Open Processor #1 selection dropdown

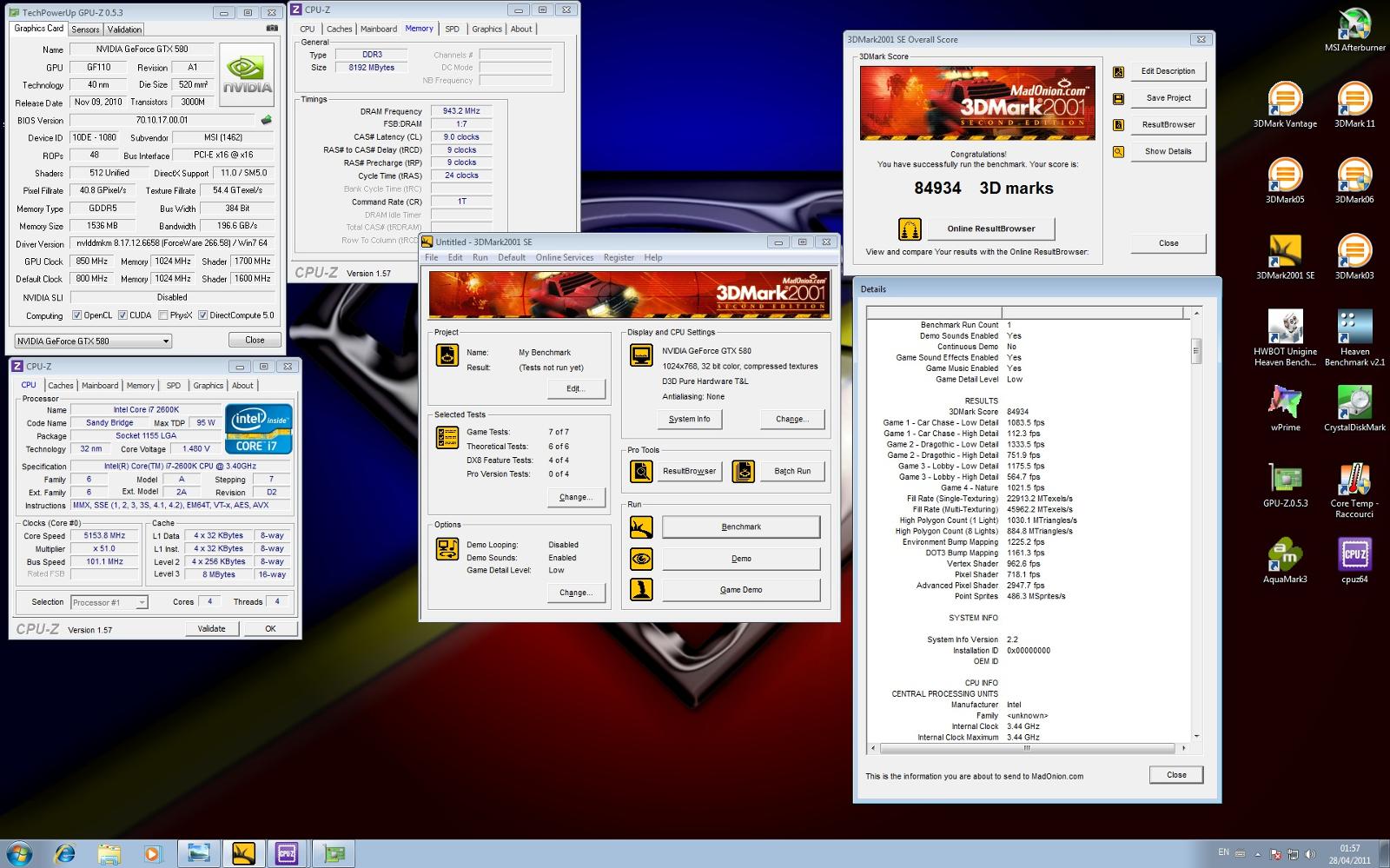point(109,602)
